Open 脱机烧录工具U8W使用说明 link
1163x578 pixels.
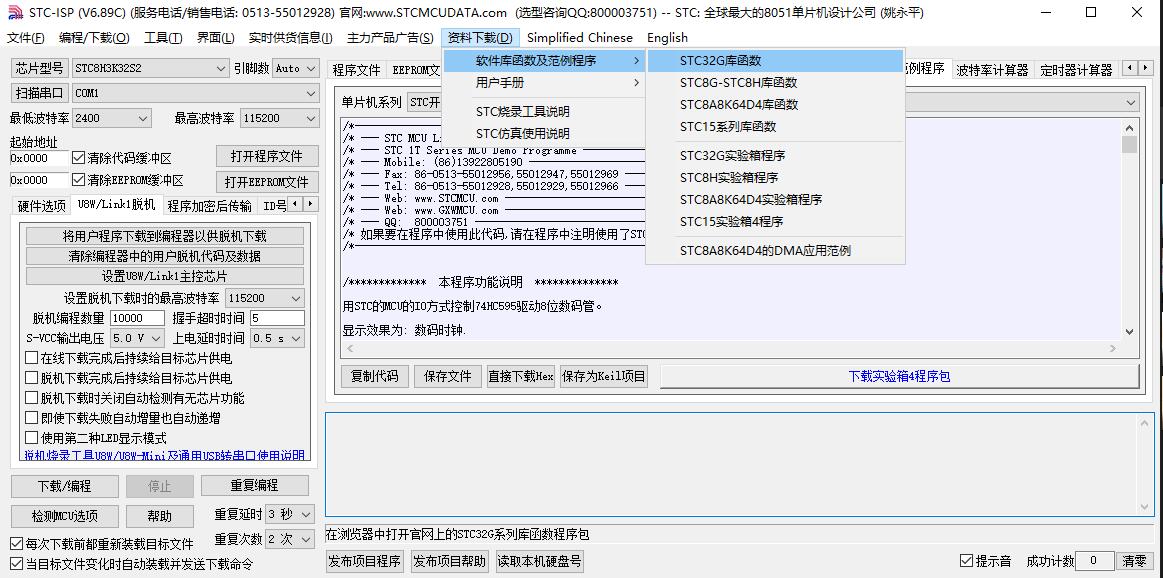[x=165, y=456]
